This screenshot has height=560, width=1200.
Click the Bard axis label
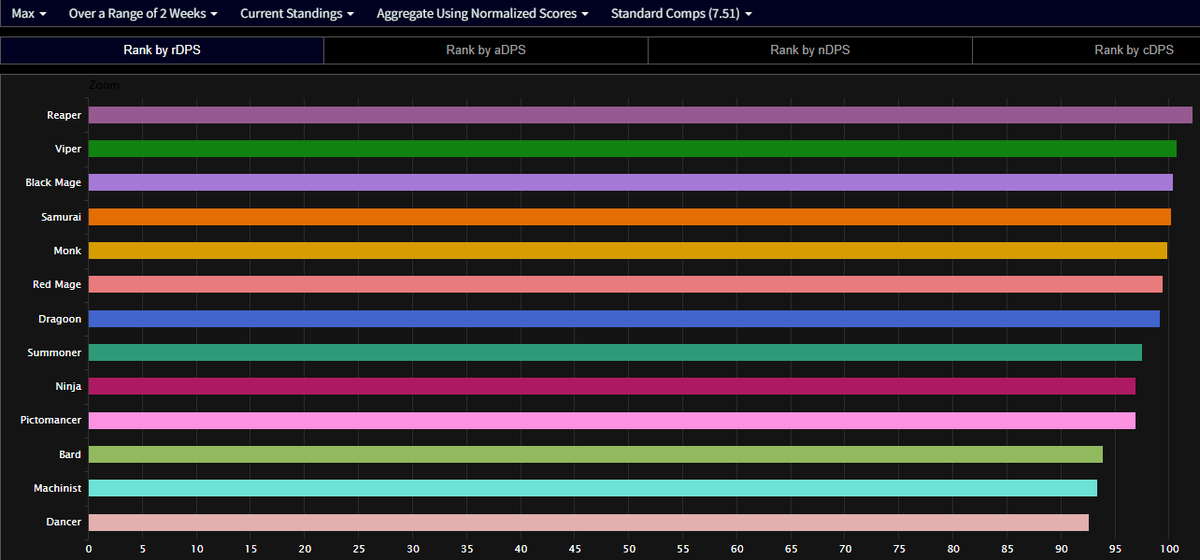pyautogui.click(x=70, y=455)
